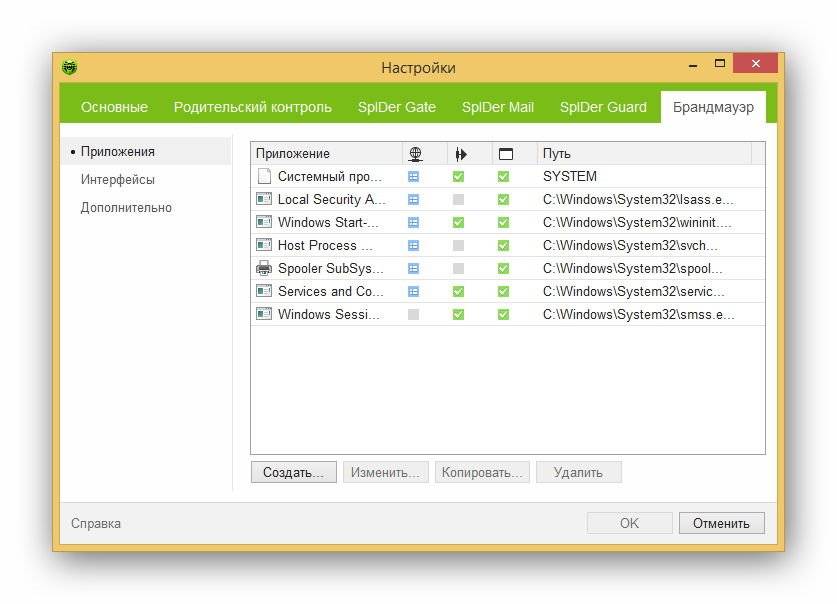This screenshot has height=604, width=837.
Task: Toggle window-column checkbox for Системный процесс
Action: coord(503,177)
